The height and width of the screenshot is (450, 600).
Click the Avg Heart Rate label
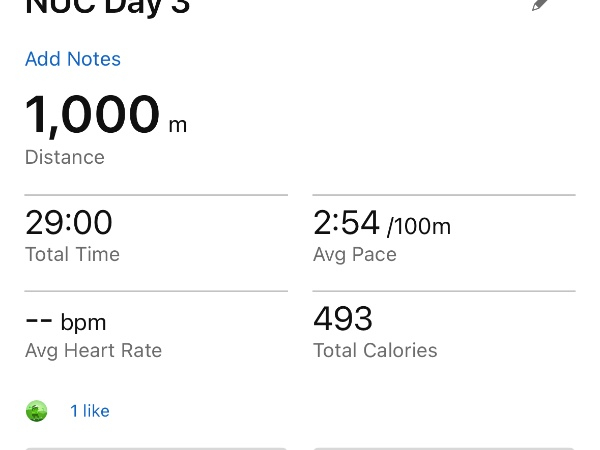coord(93,351)
